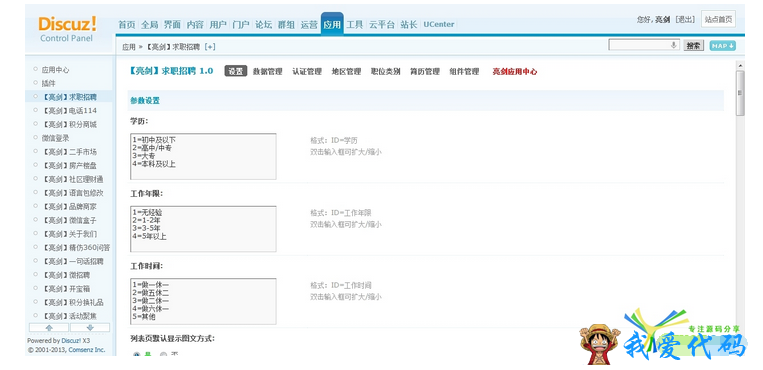This screenshot has height=370, width=763.
Task: Click the Comsenz Inc. footer link
Action: tap(87, 350)
